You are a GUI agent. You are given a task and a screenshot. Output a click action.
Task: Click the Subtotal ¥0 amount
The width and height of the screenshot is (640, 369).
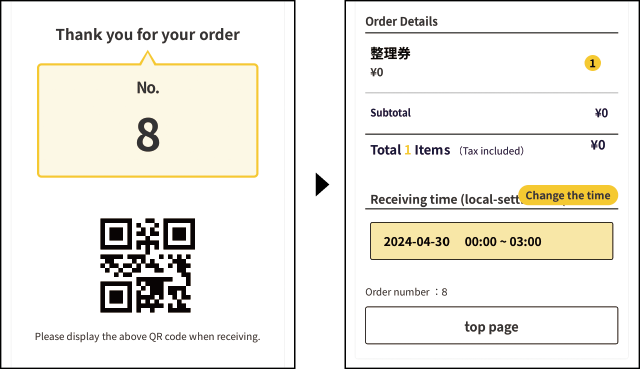coord(601,113)
